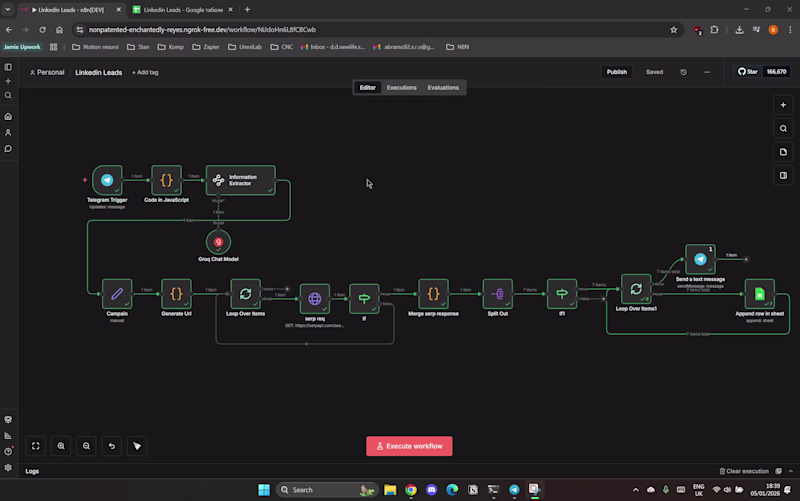Select the Campain edit node

tap(117, 294)
